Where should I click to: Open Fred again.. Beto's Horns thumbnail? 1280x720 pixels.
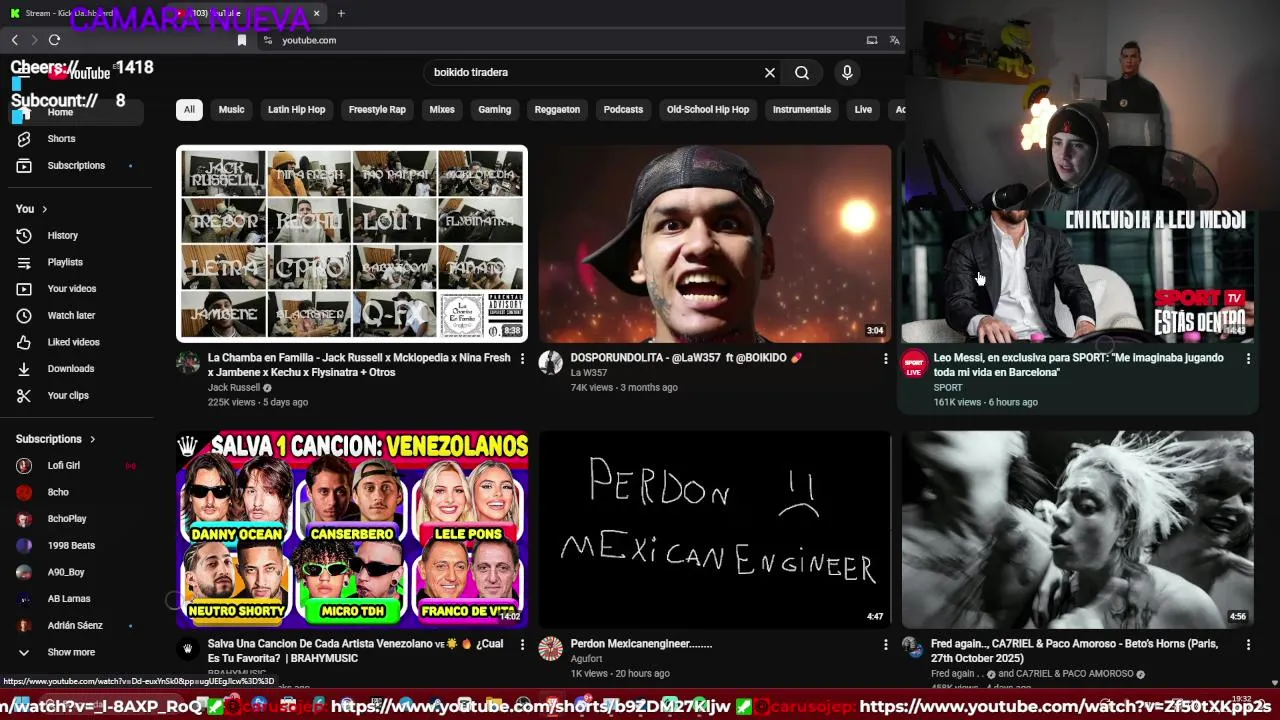tap(1078, 530)
